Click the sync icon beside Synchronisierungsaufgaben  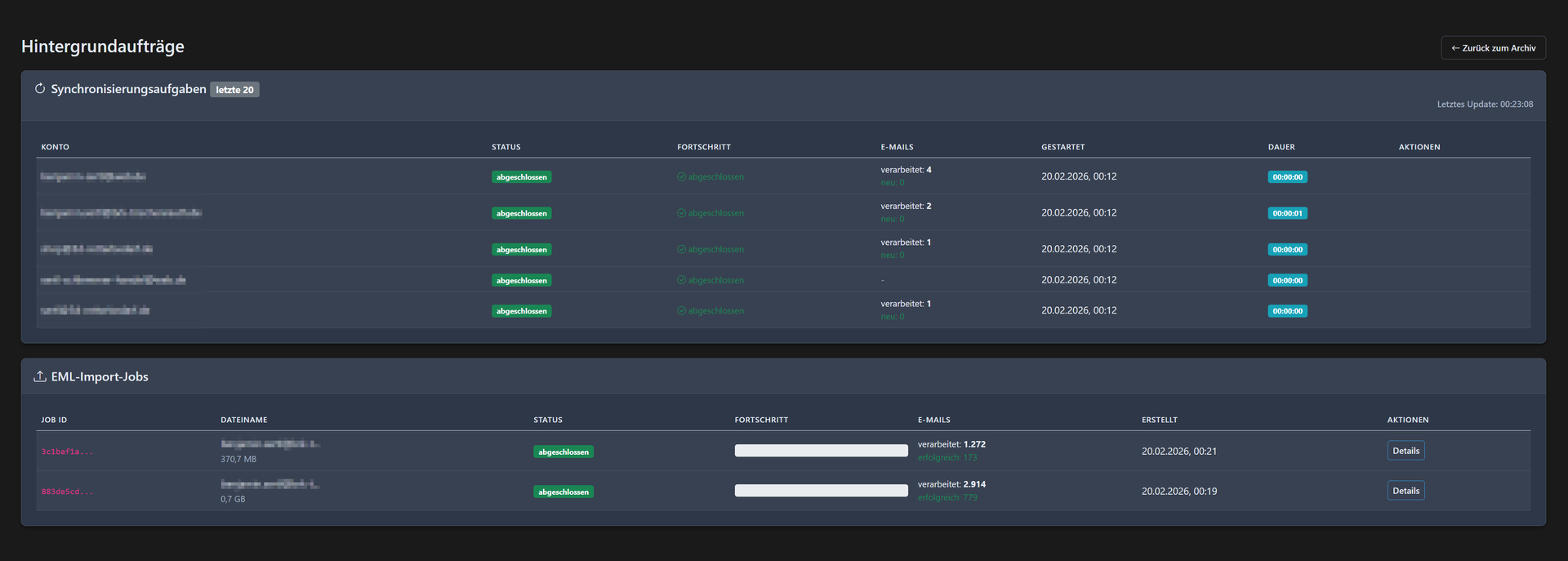pos(39,89)
